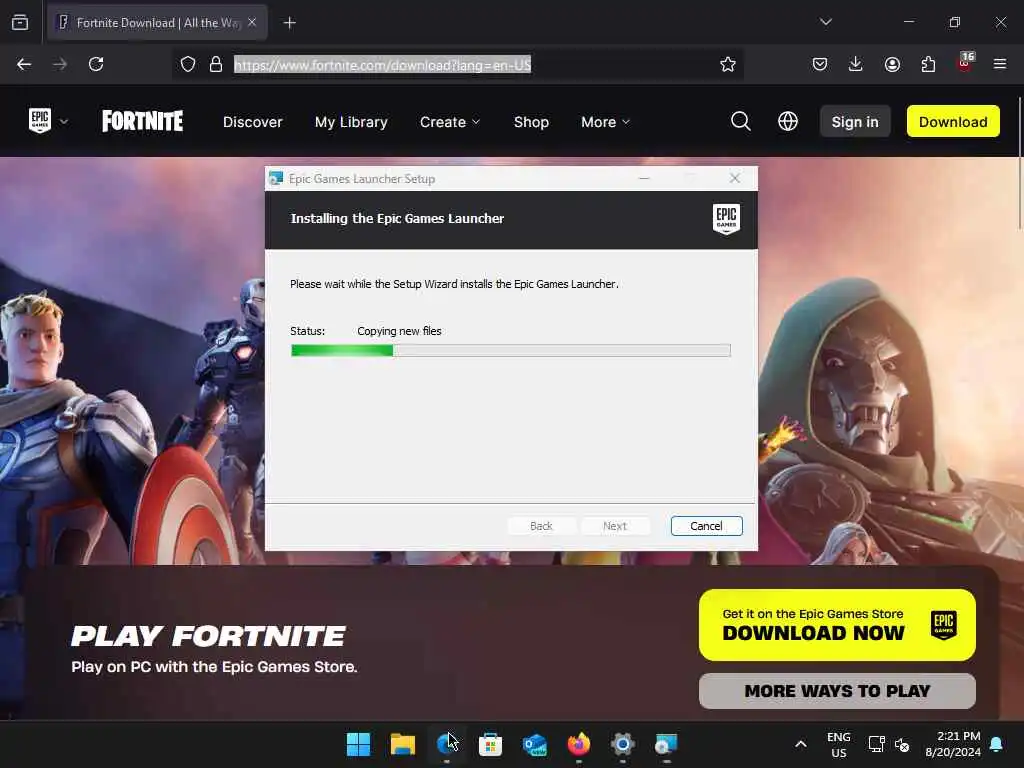The image size is (1024, 768).
Task: Open the tracking protection shield icon
Action: pos(188,64)
